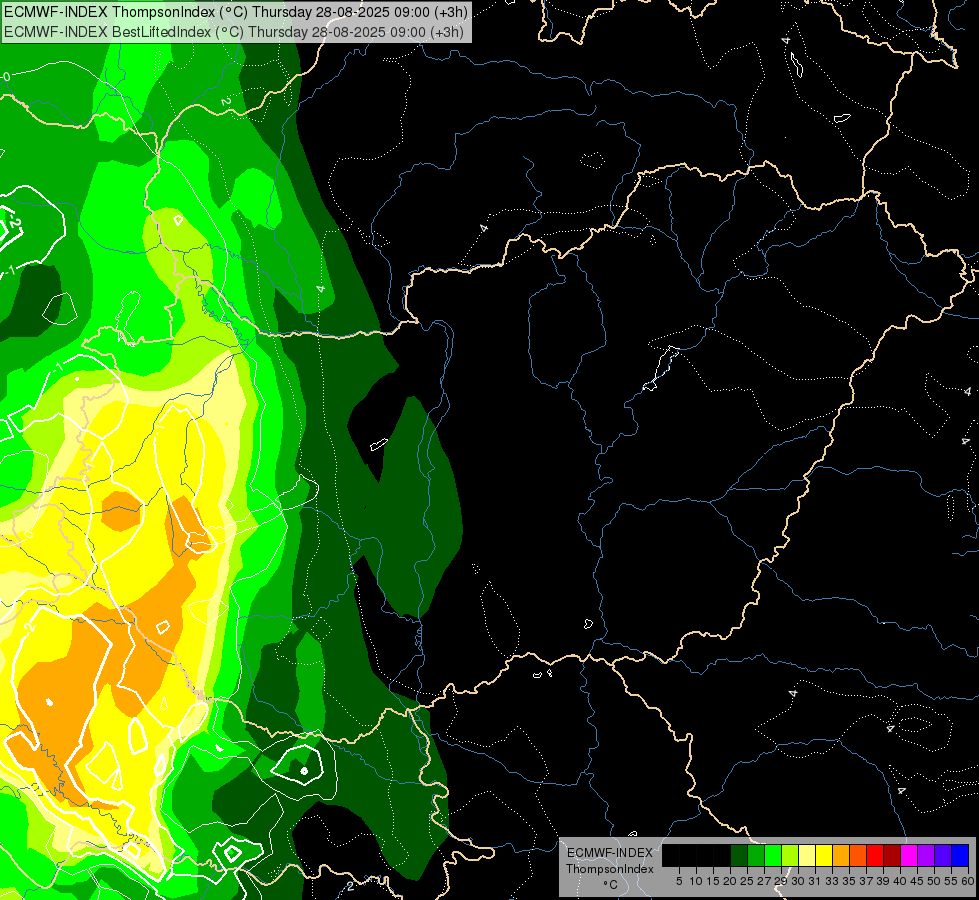Select the medium green 25–27 legend swatch
979x900 pixels.
pos(756,855)
